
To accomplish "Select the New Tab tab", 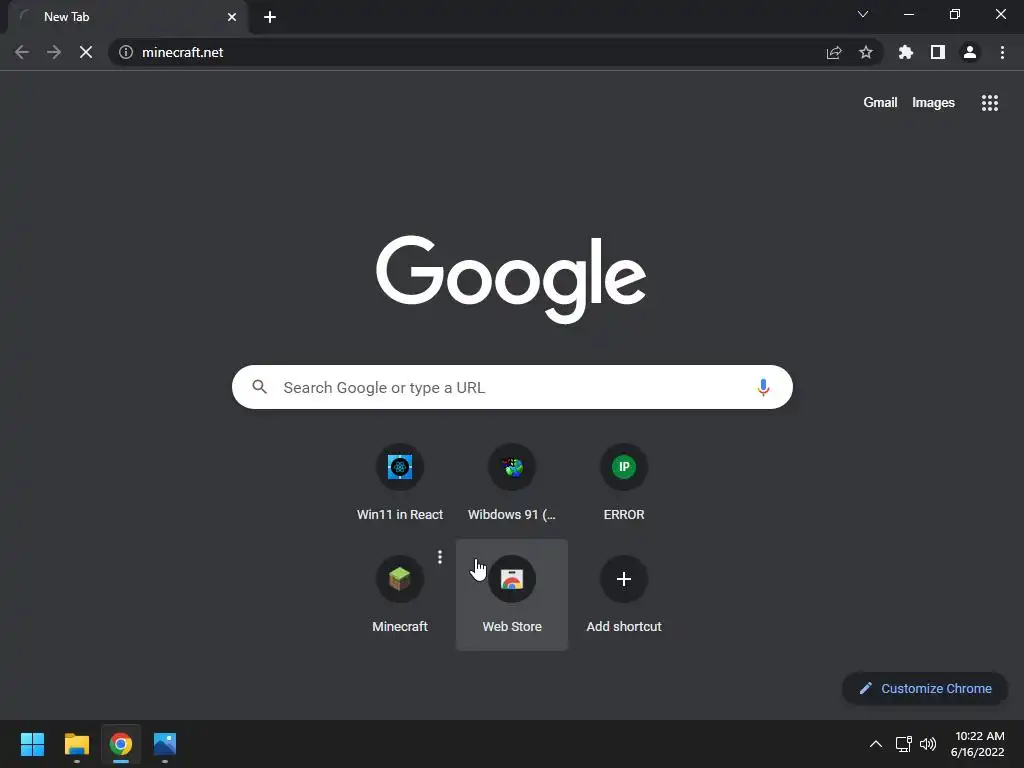I will click(127, 17).
